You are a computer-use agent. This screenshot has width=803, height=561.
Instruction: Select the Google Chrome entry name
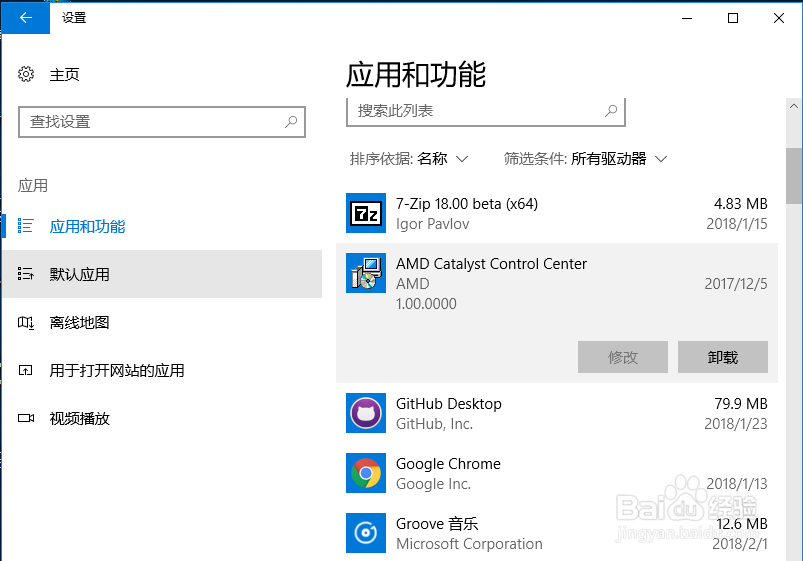coord(448,464)
